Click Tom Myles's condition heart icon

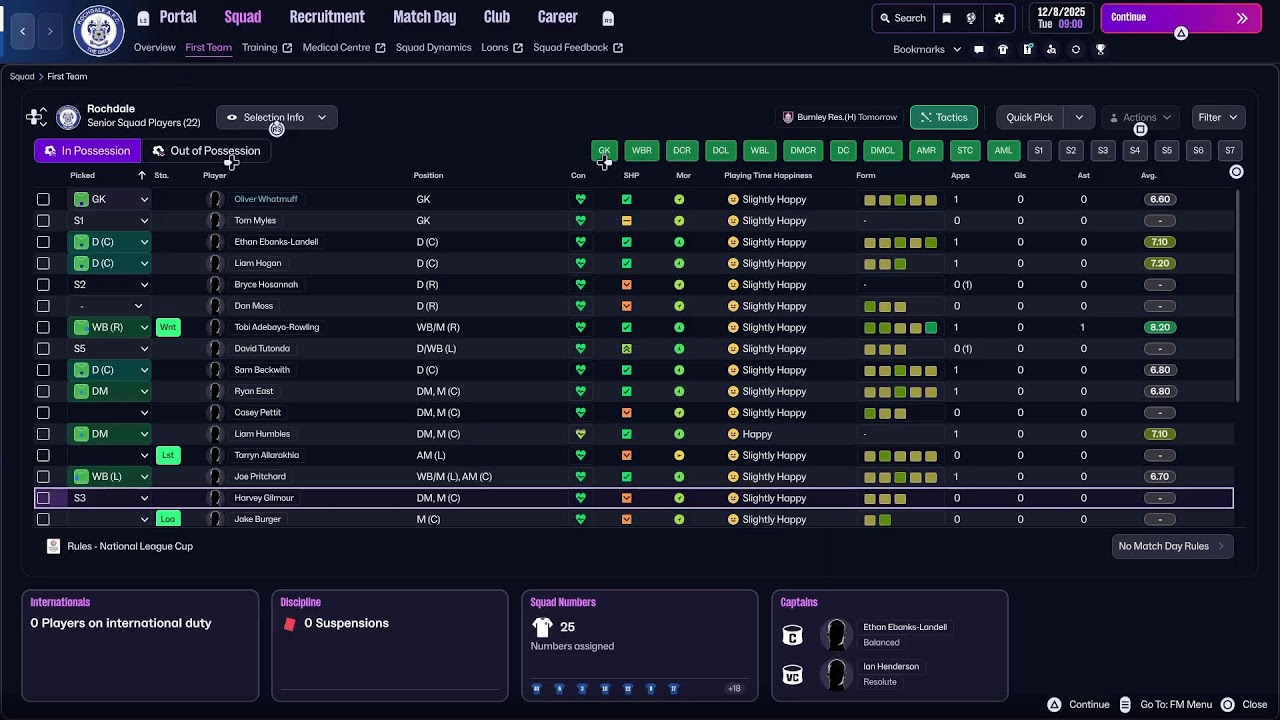(580, 221)
